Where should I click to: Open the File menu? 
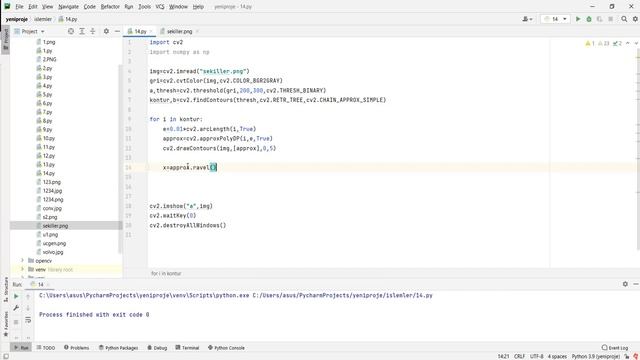tap(19, 7)
